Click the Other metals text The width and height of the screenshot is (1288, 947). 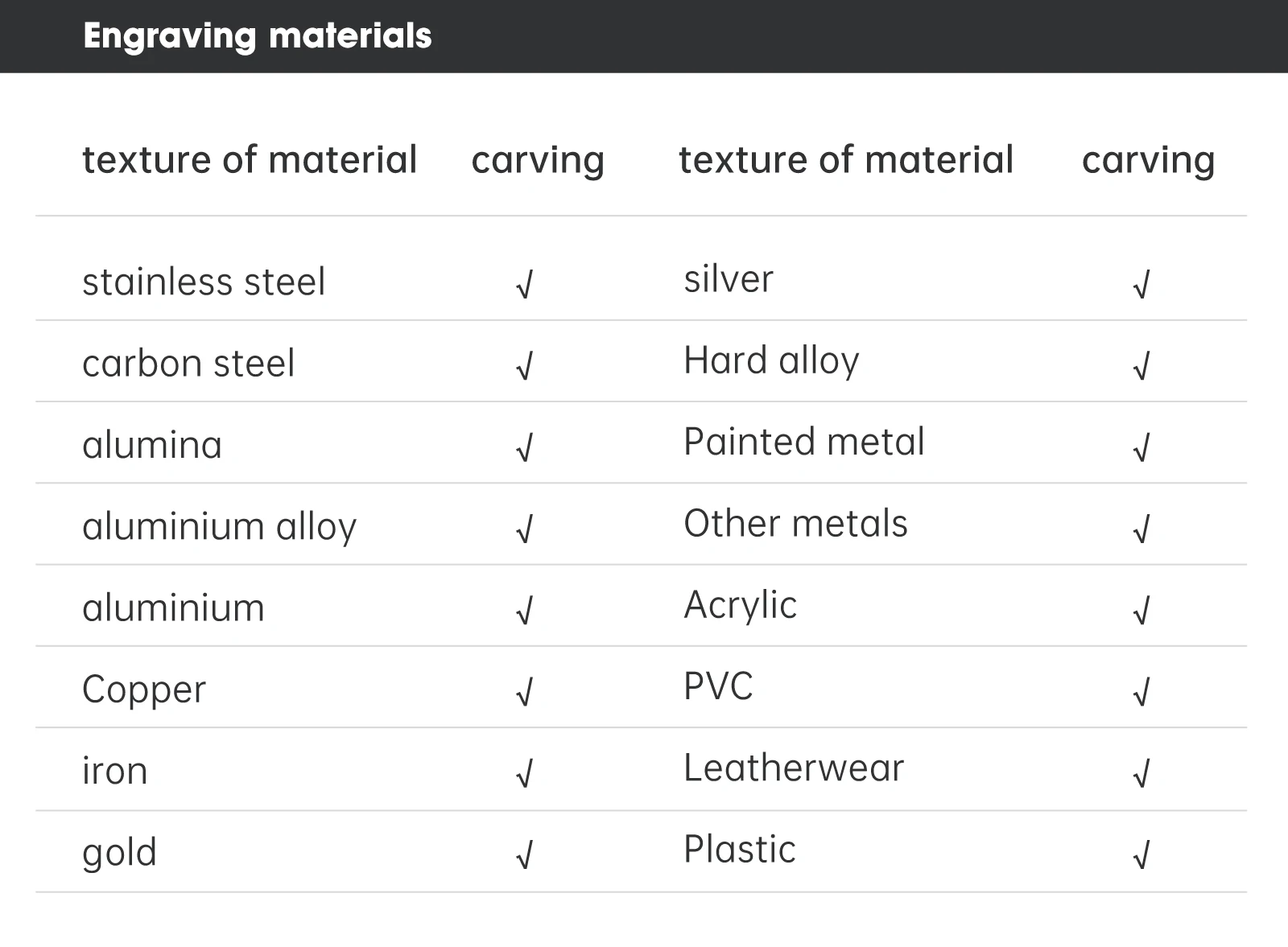tap(795, 524)
